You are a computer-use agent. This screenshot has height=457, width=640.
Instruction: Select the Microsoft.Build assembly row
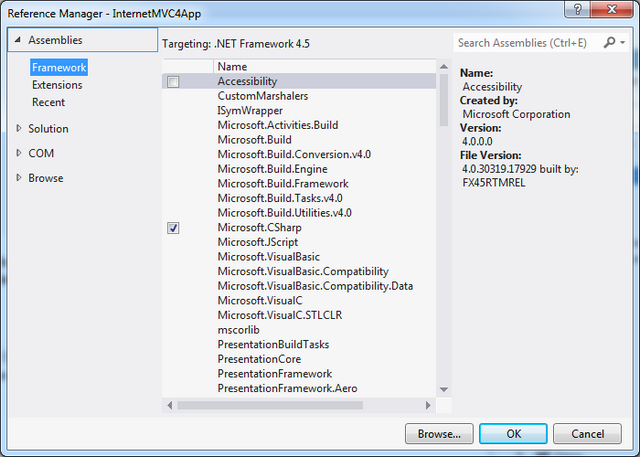pyautogui.click(x=299, y=140)
